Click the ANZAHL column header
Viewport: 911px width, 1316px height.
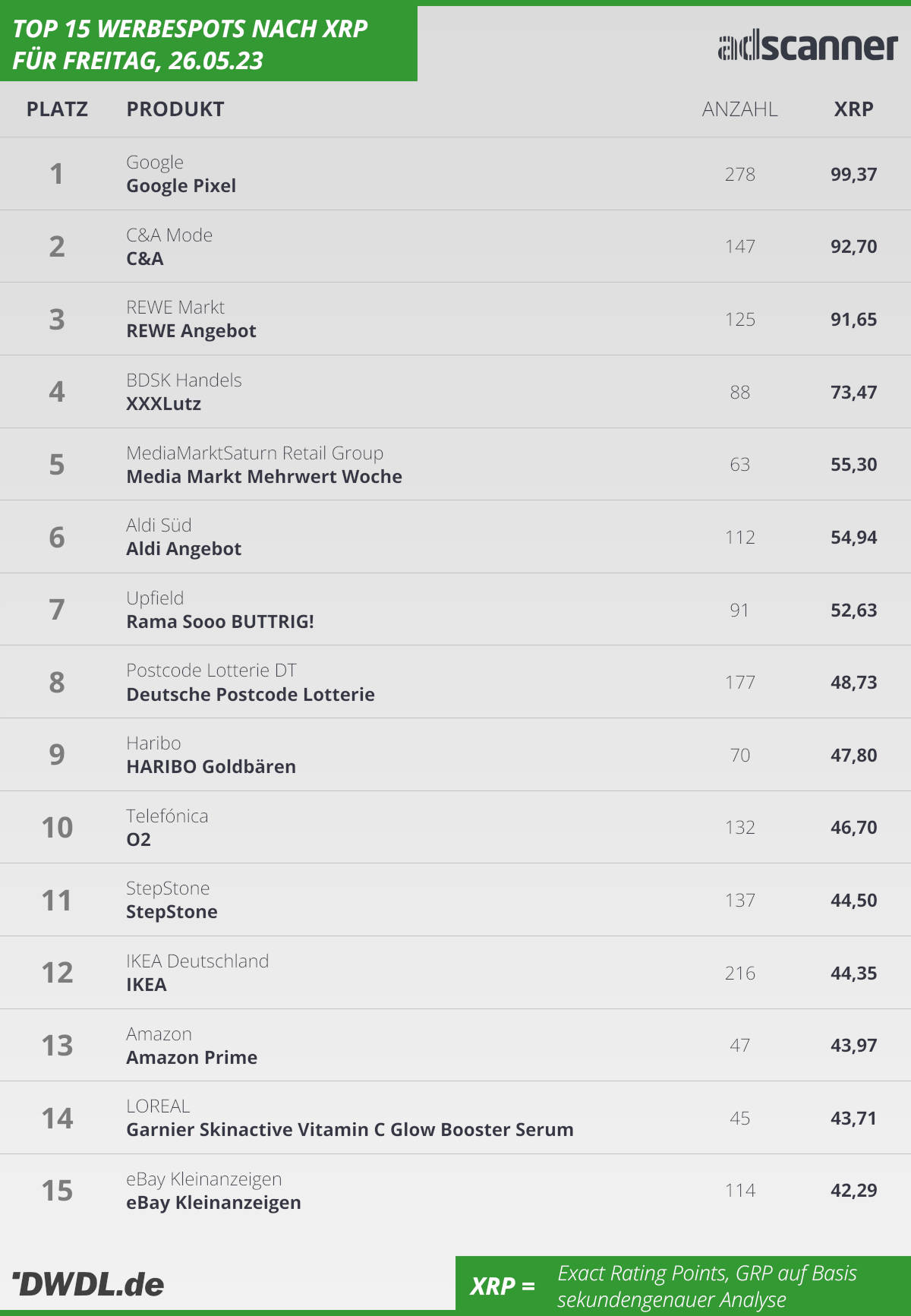[739, 109]
